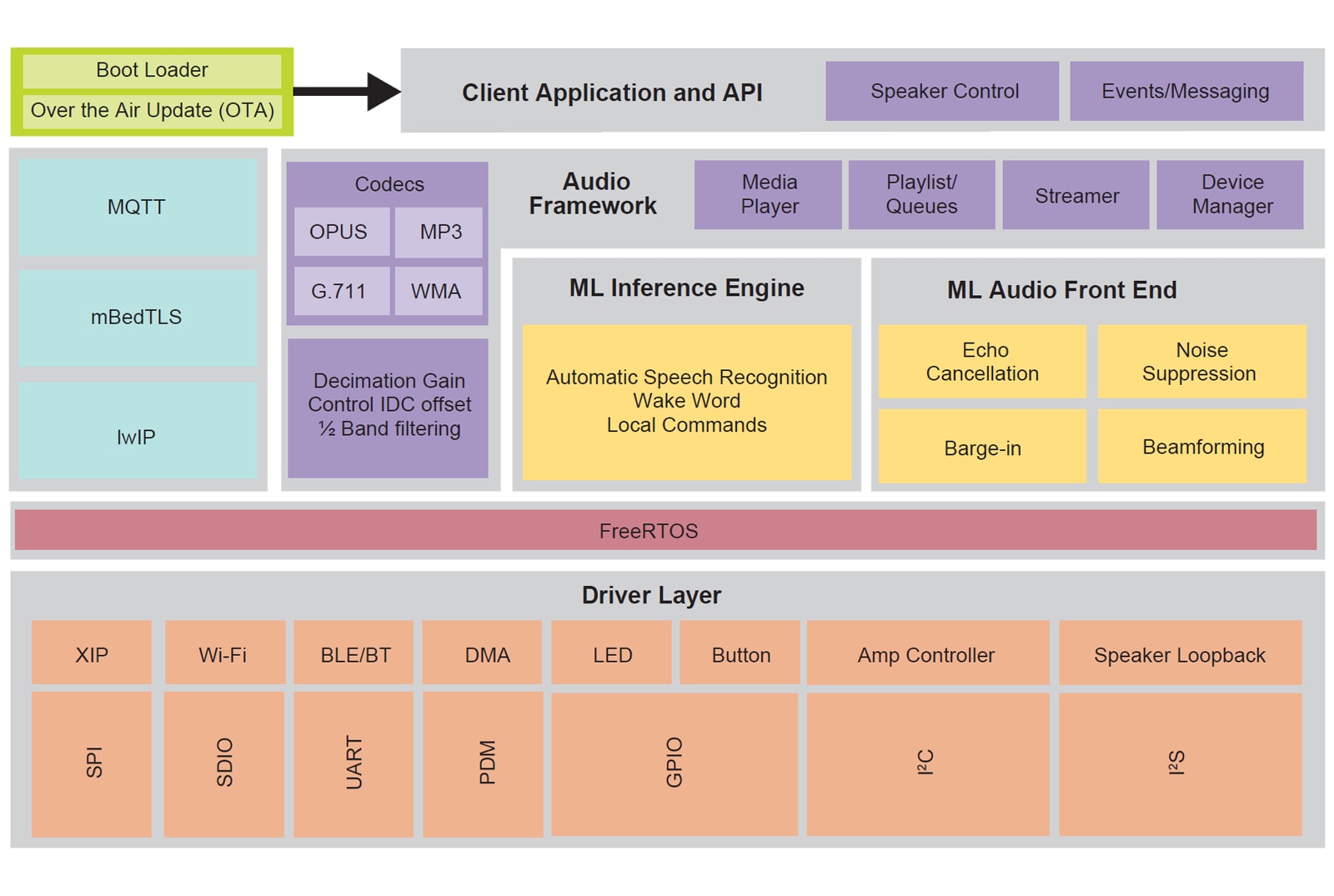
Task: Click the Echo Cancellation box
Action: 982,362
